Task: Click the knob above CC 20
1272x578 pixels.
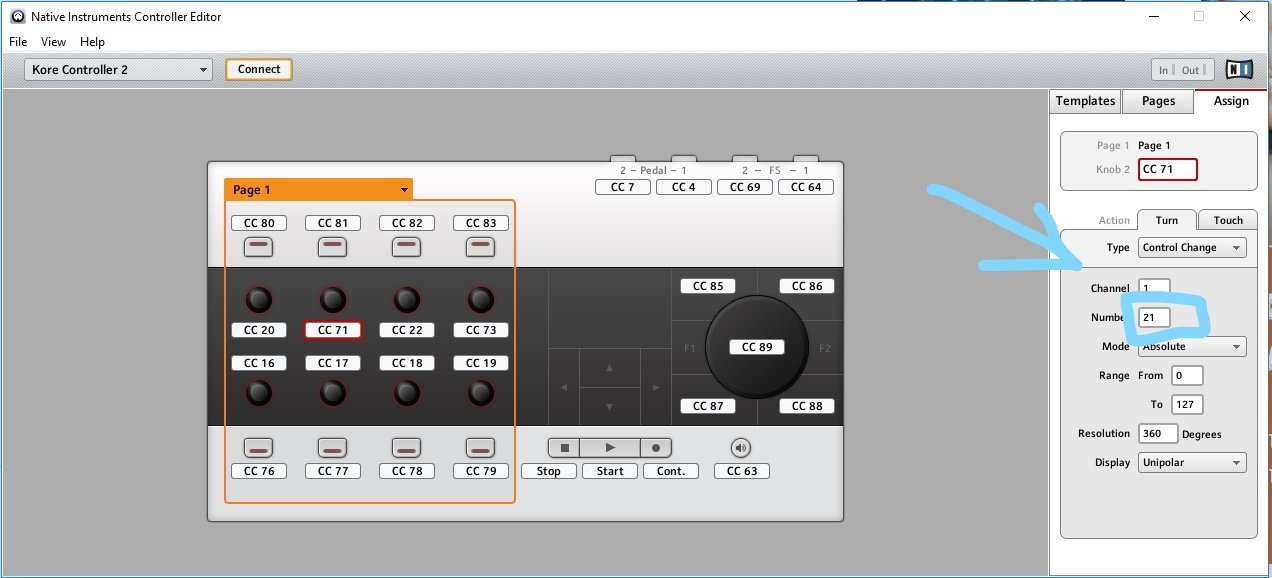Action: coord(259,299)
